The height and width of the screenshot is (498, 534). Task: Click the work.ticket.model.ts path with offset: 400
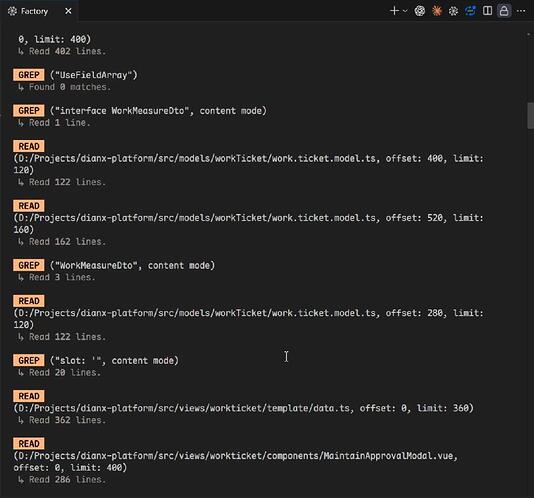[249, 164]
